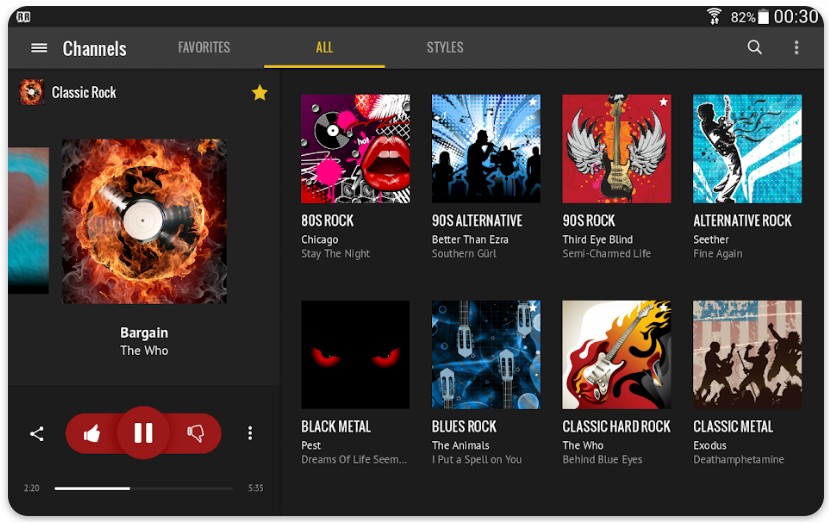Click the Channels heading
Screen dimensions: 829x524
[95, 49]
